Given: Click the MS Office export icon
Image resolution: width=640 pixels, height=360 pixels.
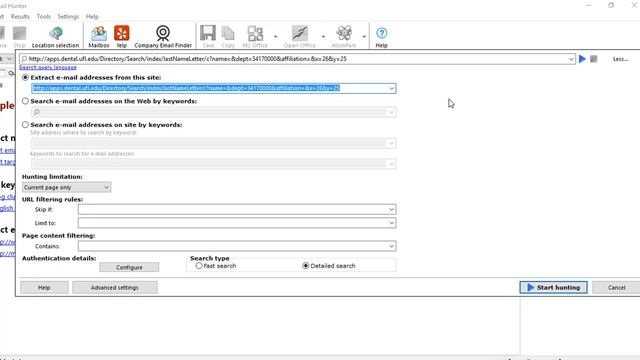Looking at the screenshot, I should [x=255, y=37].
